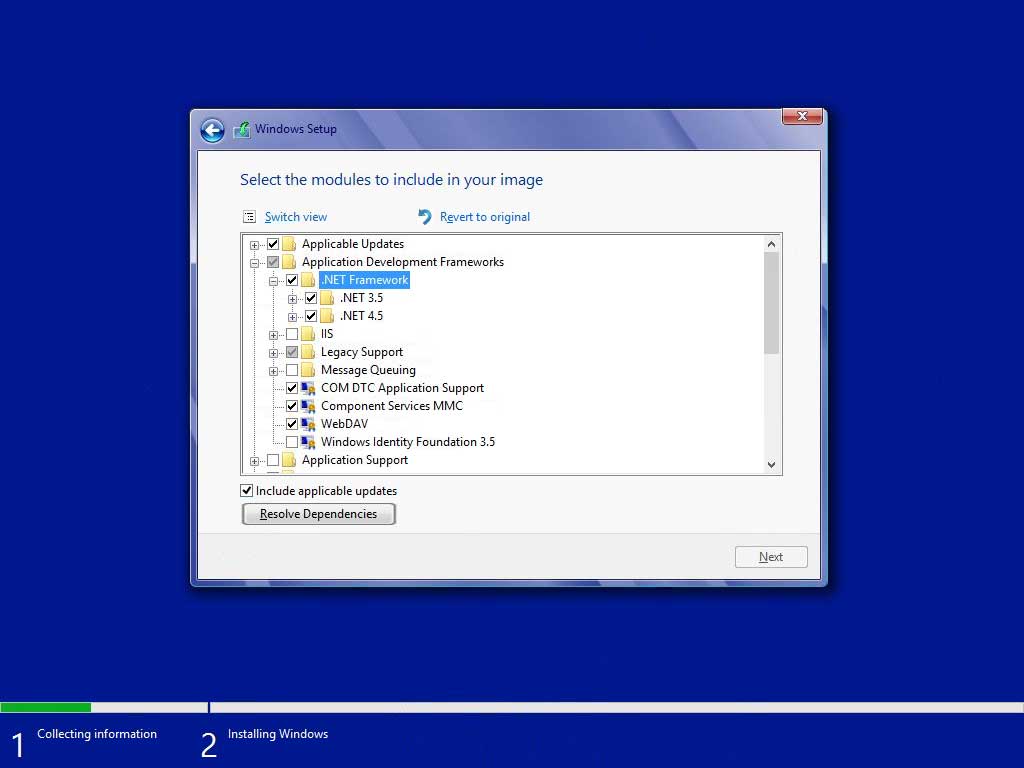Click the .NET 4.5 folder icon
Viewport: 1024px width, 768px height.
click(x=327, y=316)
